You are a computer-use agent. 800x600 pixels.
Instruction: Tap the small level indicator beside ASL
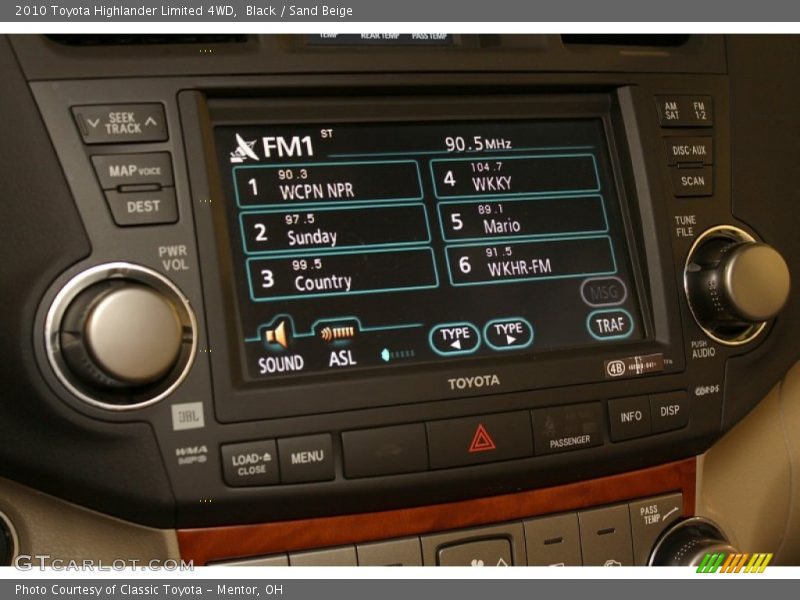pyautogui.click(x=397, y=354)
